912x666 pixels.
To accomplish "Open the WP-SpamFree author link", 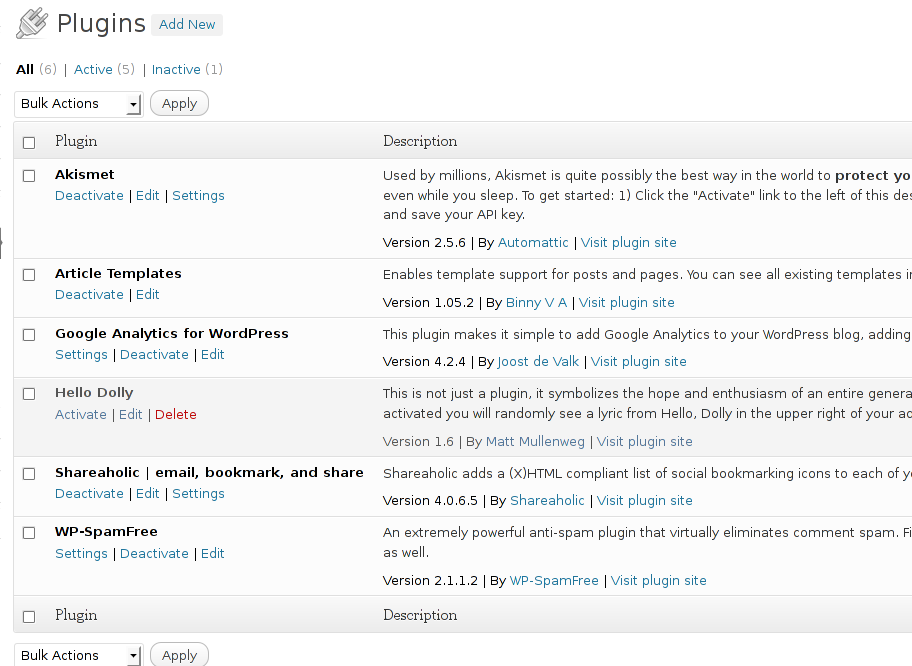I will click(554, 580).
